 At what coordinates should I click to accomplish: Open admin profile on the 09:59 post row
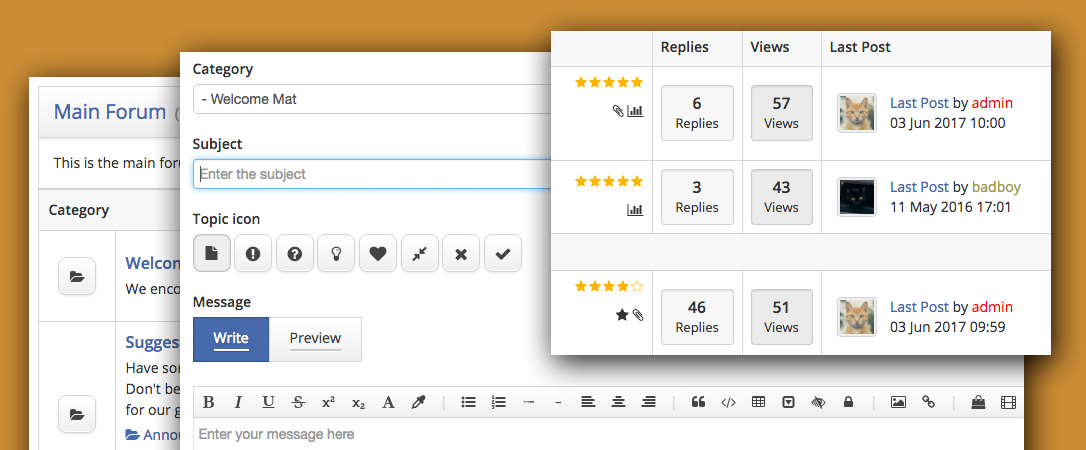(x=992, y=307)
